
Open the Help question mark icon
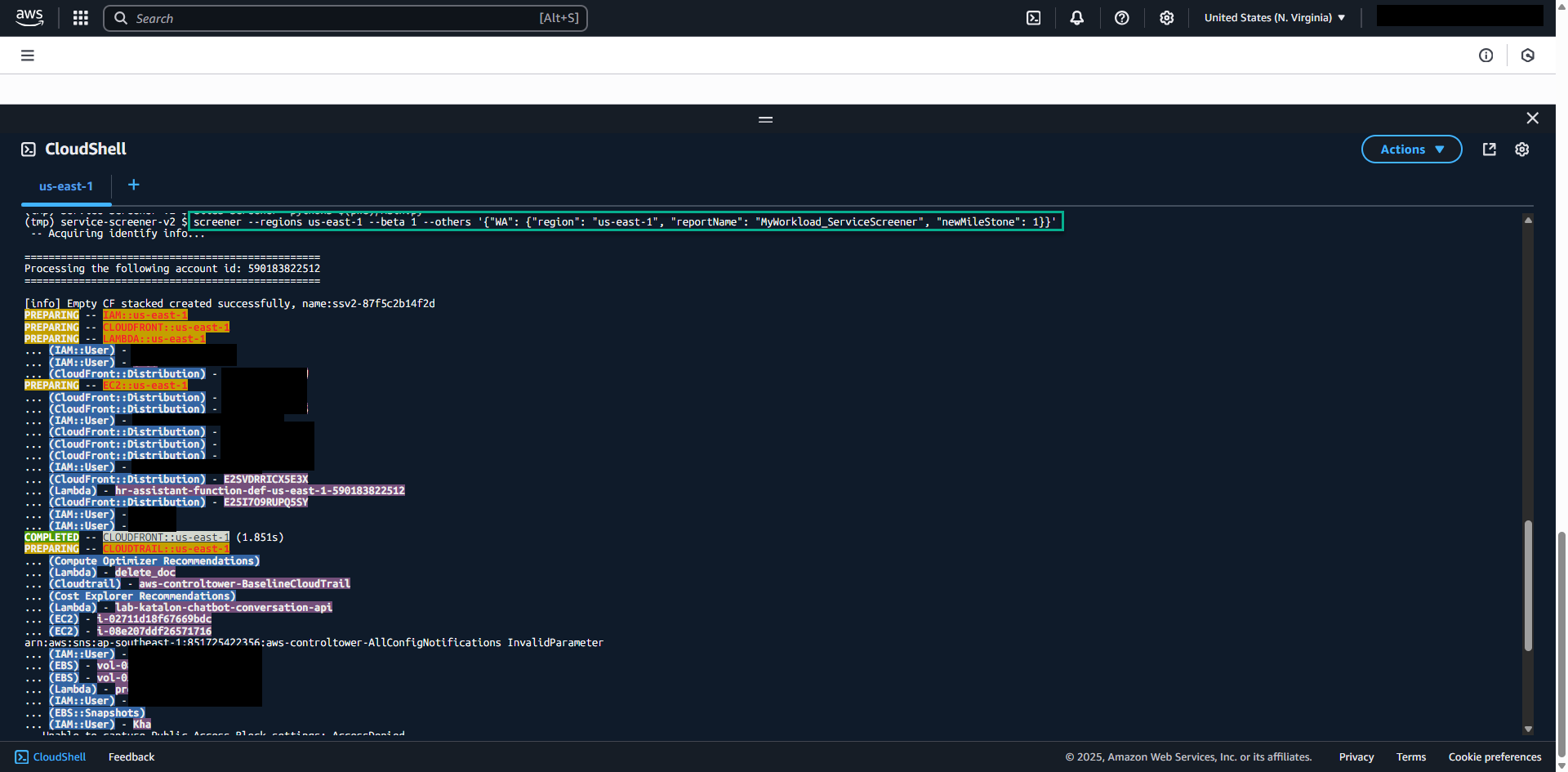point(1121,17)
